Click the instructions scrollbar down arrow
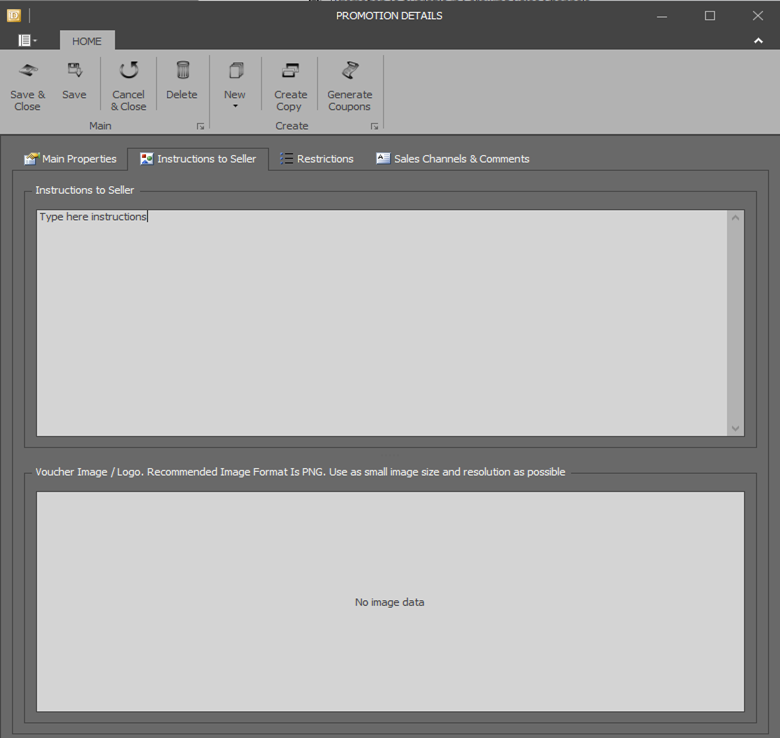This screenshot has width=780, height=738. tap(735, 429)
